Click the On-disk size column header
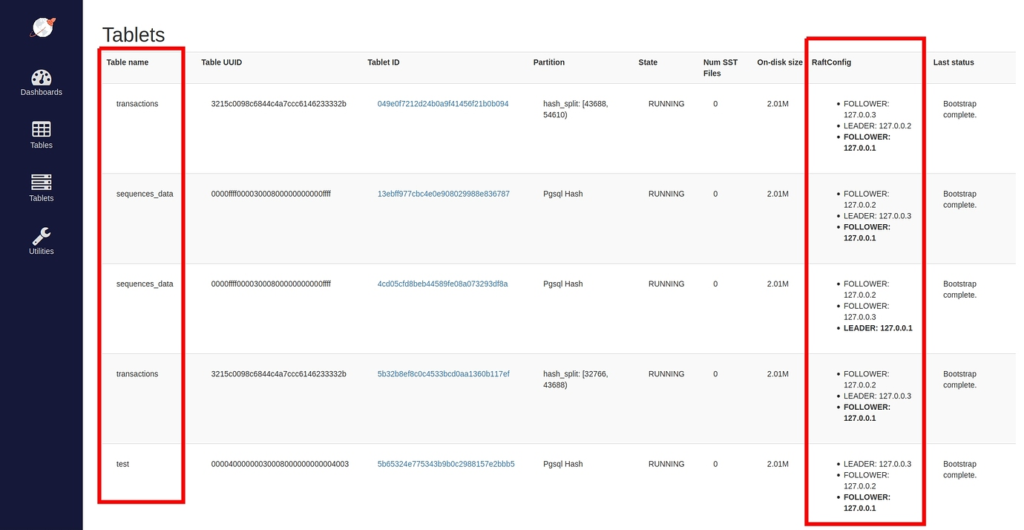The height and width of the screenshot is (530, 1024). tap(779, 62)
